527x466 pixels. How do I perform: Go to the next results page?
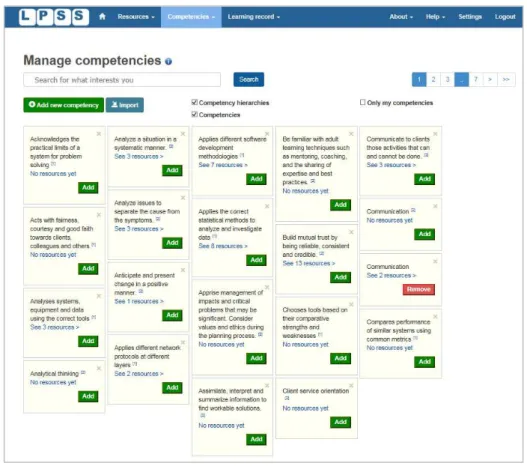(490, 80)
